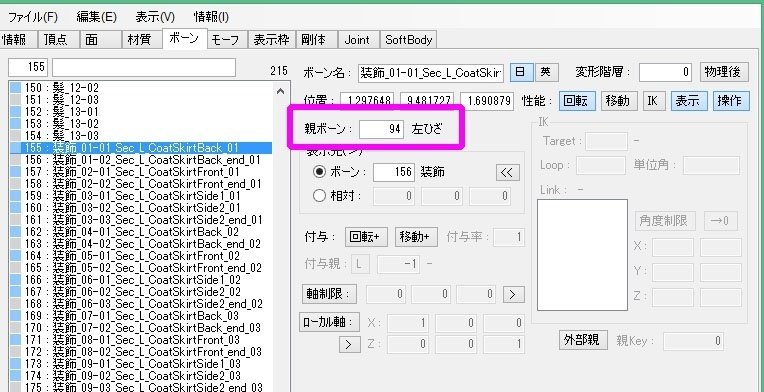Select bone 160 CoatSkirtSide2_01
764x392 pixels.
(x=141, y=208)
